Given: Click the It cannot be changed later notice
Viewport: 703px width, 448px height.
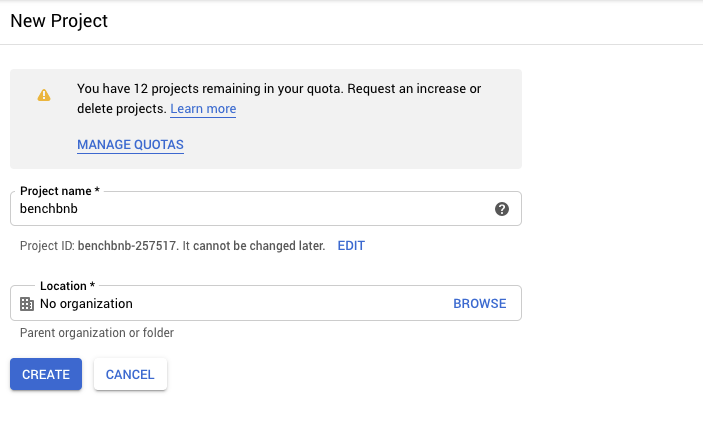Looking at the screenshot, I should pyautogui.click(x=254, y=246).
